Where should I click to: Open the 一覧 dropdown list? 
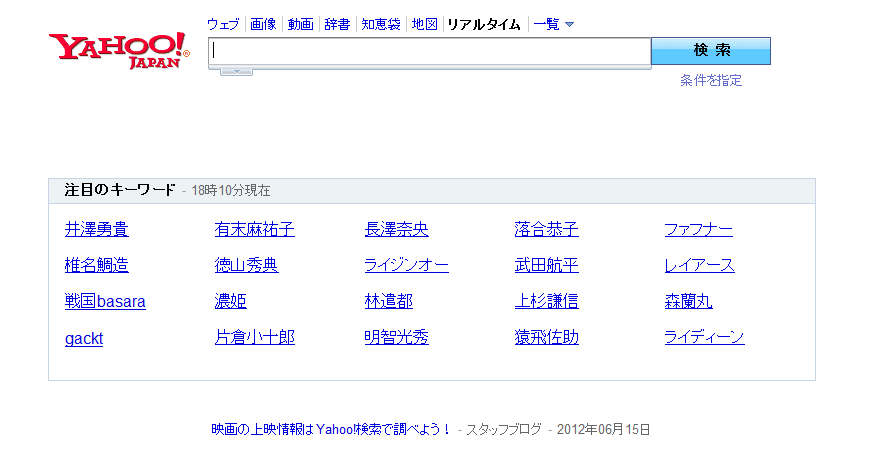click(554, 24)
